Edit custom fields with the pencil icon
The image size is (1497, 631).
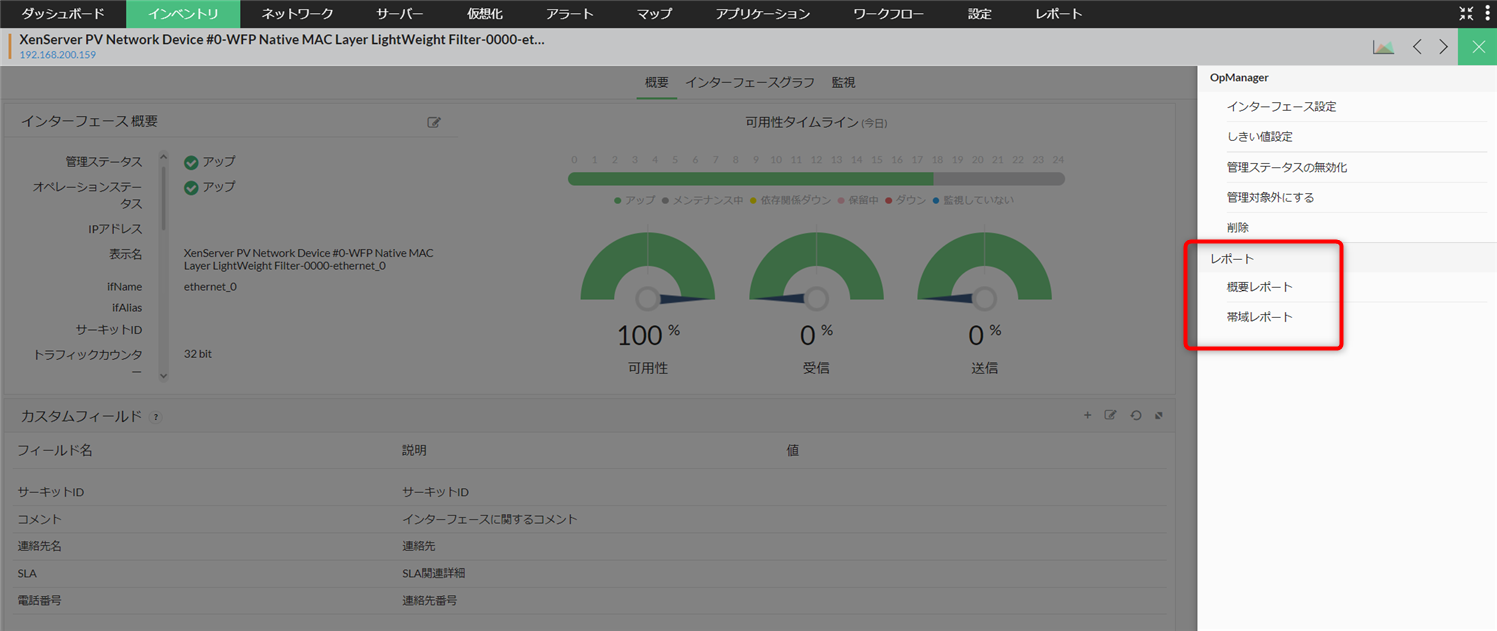1110,415
